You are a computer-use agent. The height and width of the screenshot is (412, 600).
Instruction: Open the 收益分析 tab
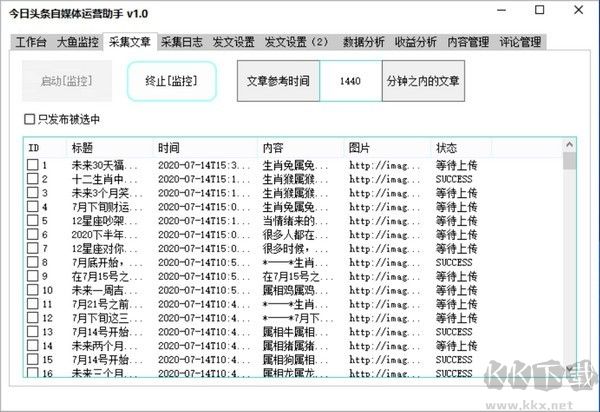(416, 42)
